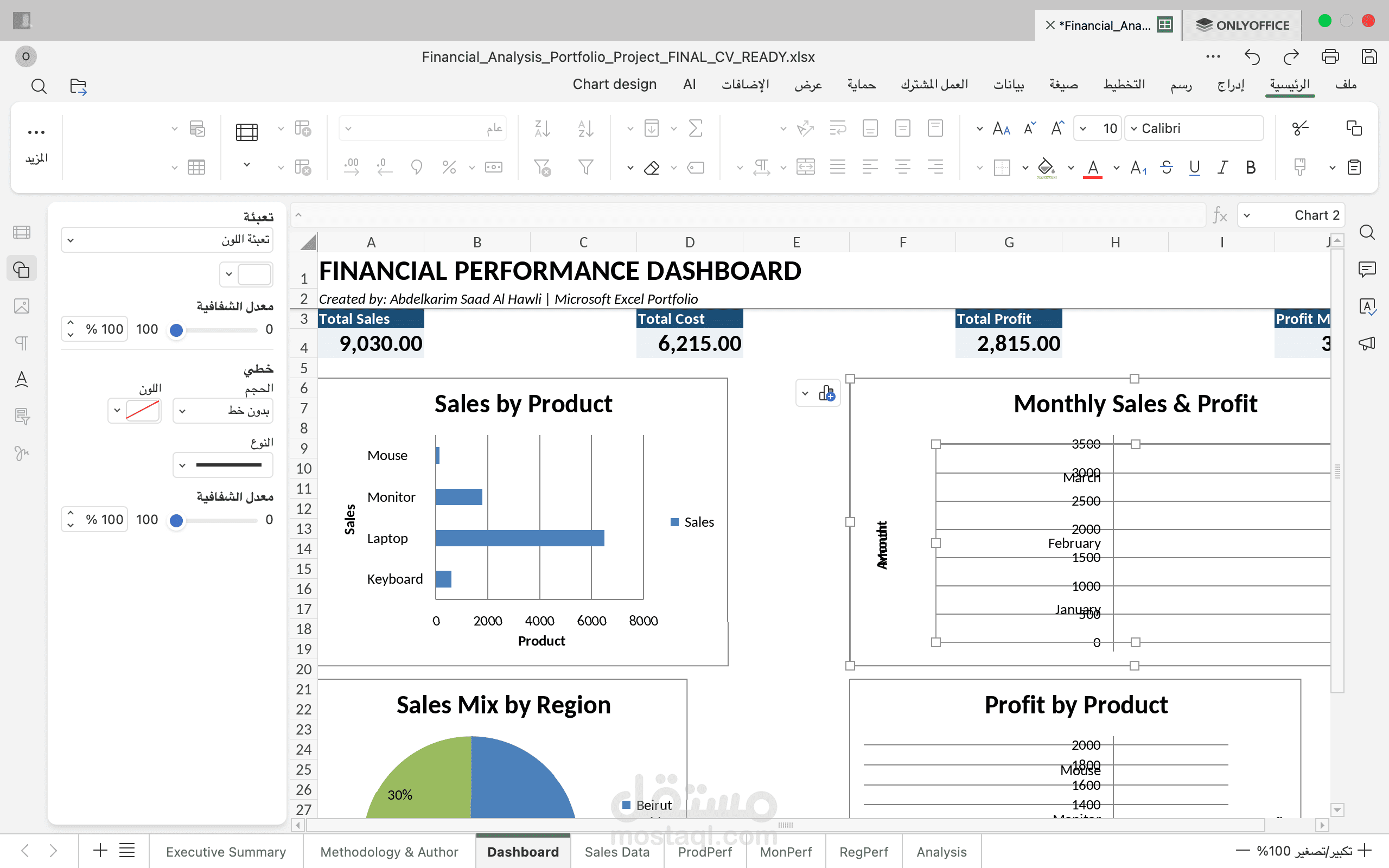Switch to the Sales Data sheet tab

coord(617,852)
